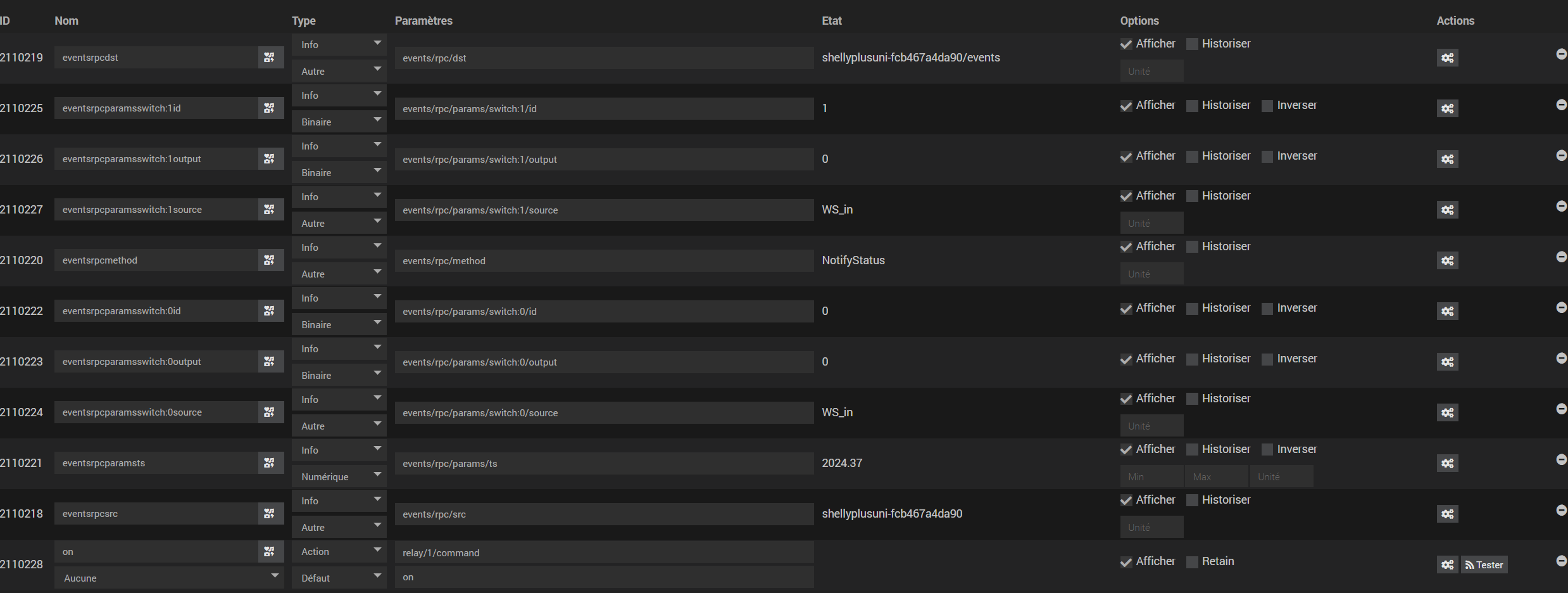The width and height of the screenshot is (1568, 593).
Task: Uncheck Afficher for events/rpc/method row
Action: click(x=1126, y=247)
